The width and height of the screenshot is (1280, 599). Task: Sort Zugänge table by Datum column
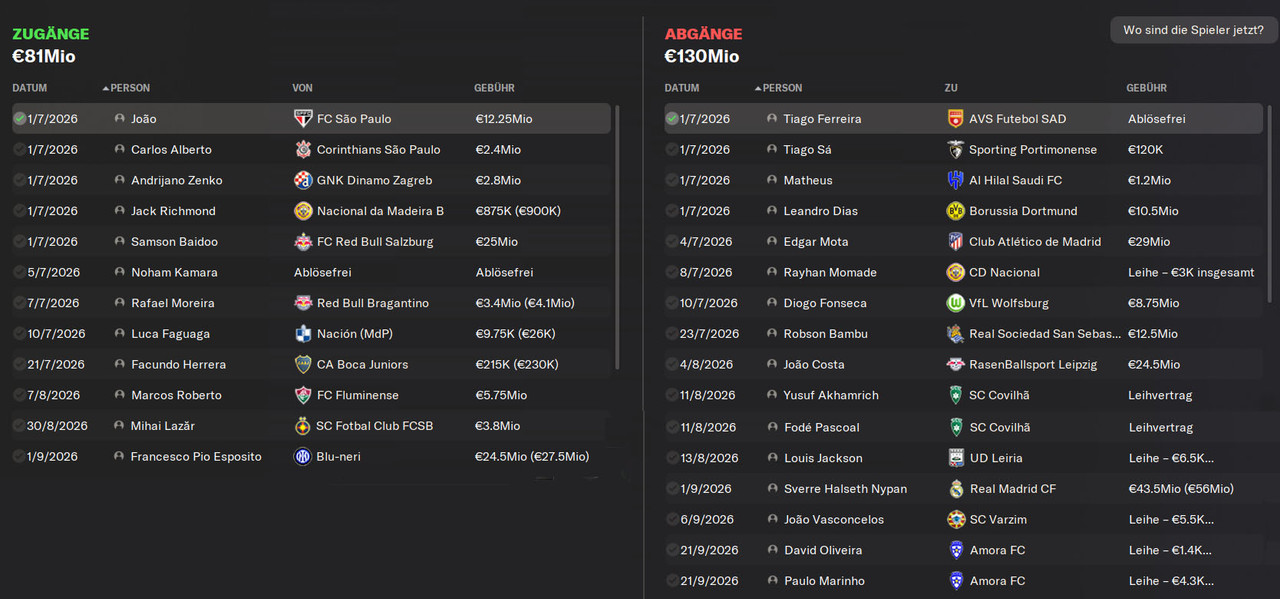point(30,88)
